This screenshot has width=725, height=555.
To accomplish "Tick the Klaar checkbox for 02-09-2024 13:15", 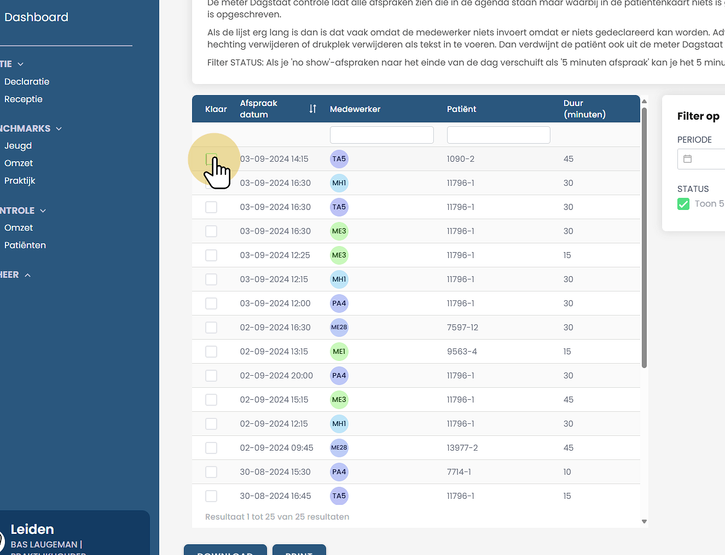I will tap(211, 351).
